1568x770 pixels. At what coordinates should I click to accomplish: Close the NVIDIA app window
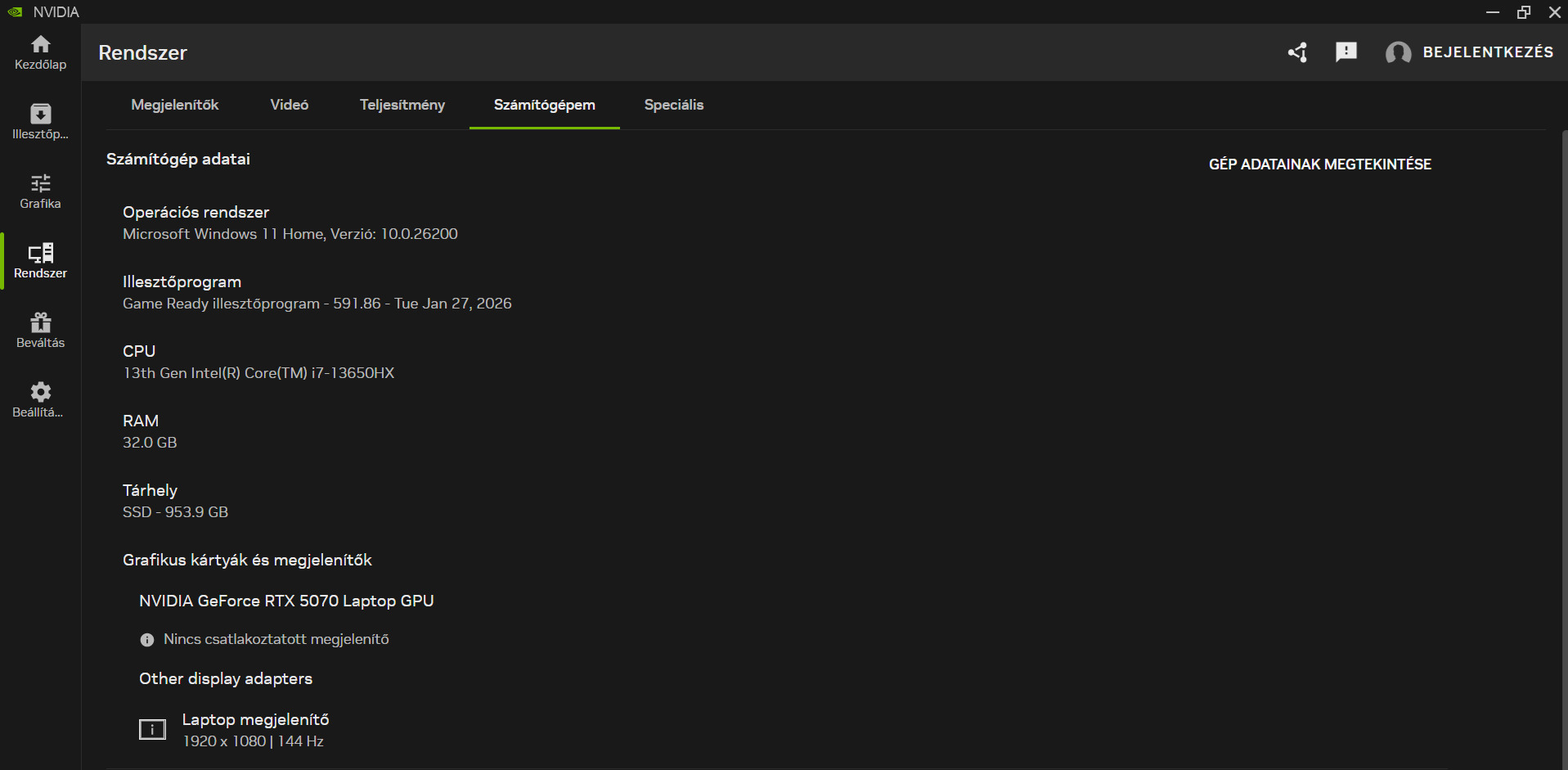pos(1555,12)
